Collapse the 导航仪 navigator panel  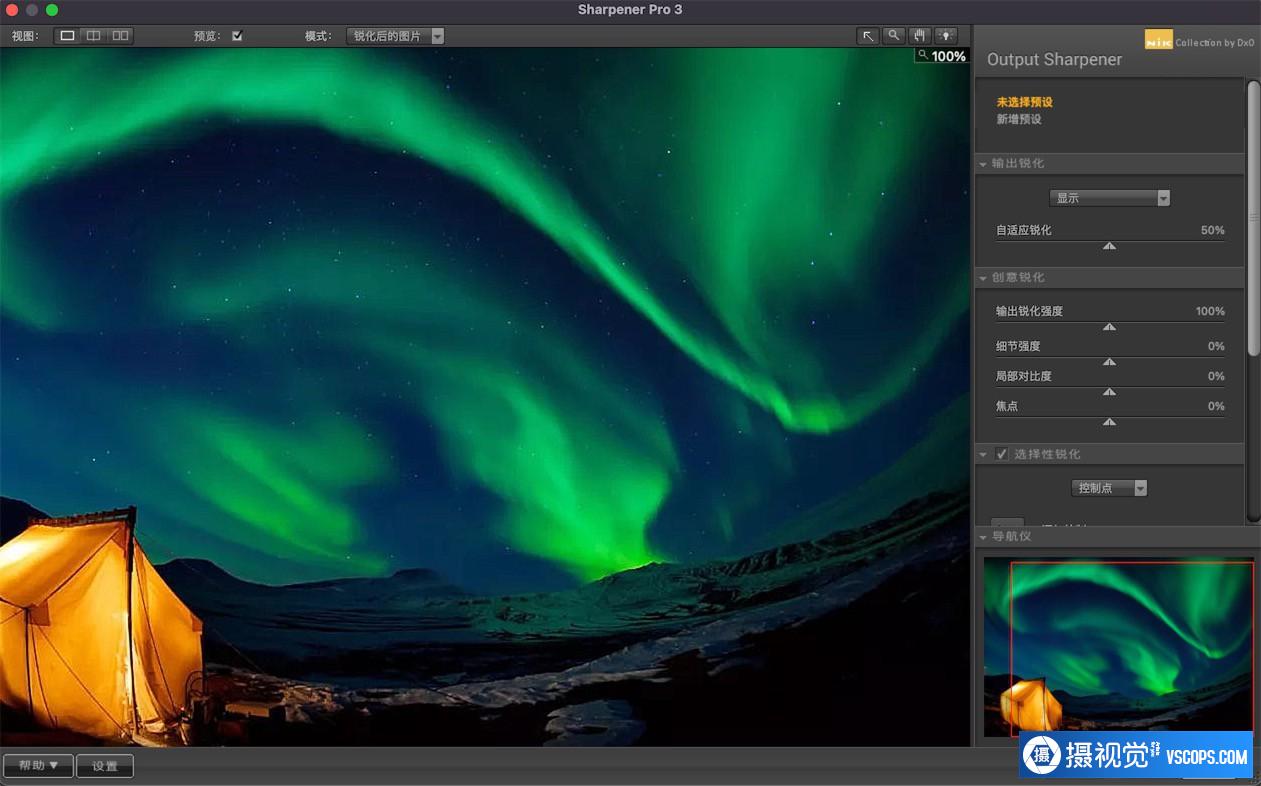[983, 537]
